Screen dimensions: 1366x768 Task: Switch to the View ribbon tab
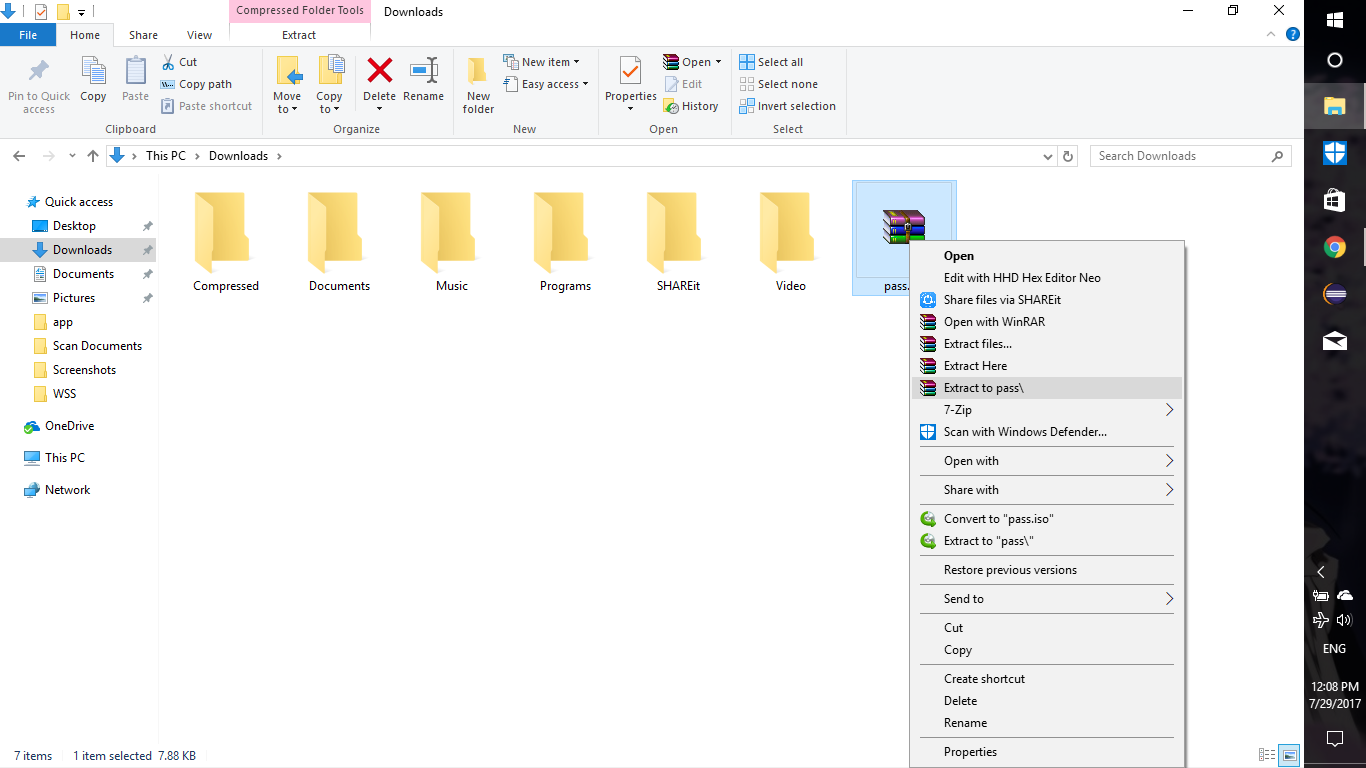click(x=199, y=35)
